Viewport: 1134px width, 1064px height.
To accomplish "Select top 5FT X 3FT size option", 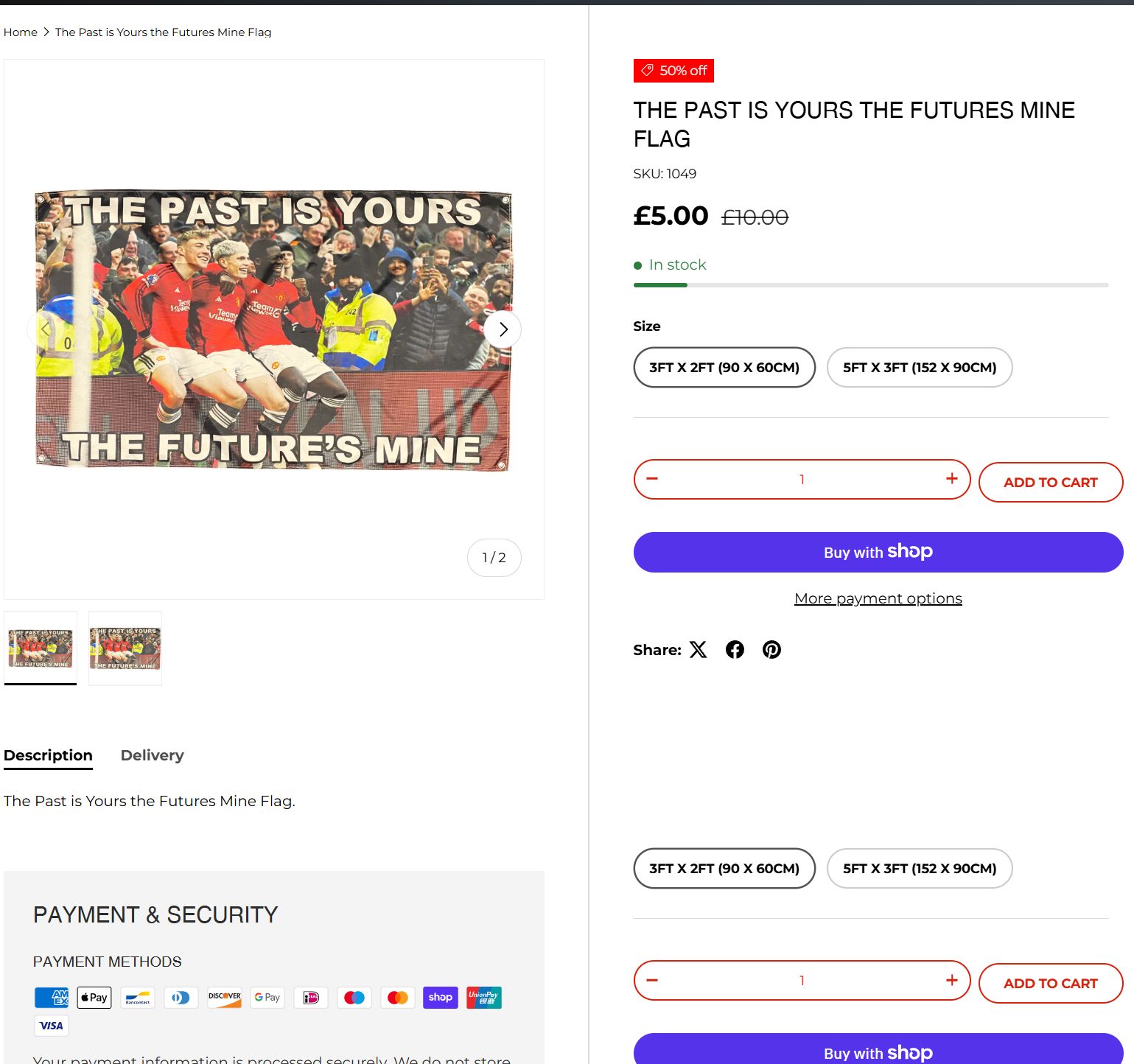I will [x=919, y=367].
